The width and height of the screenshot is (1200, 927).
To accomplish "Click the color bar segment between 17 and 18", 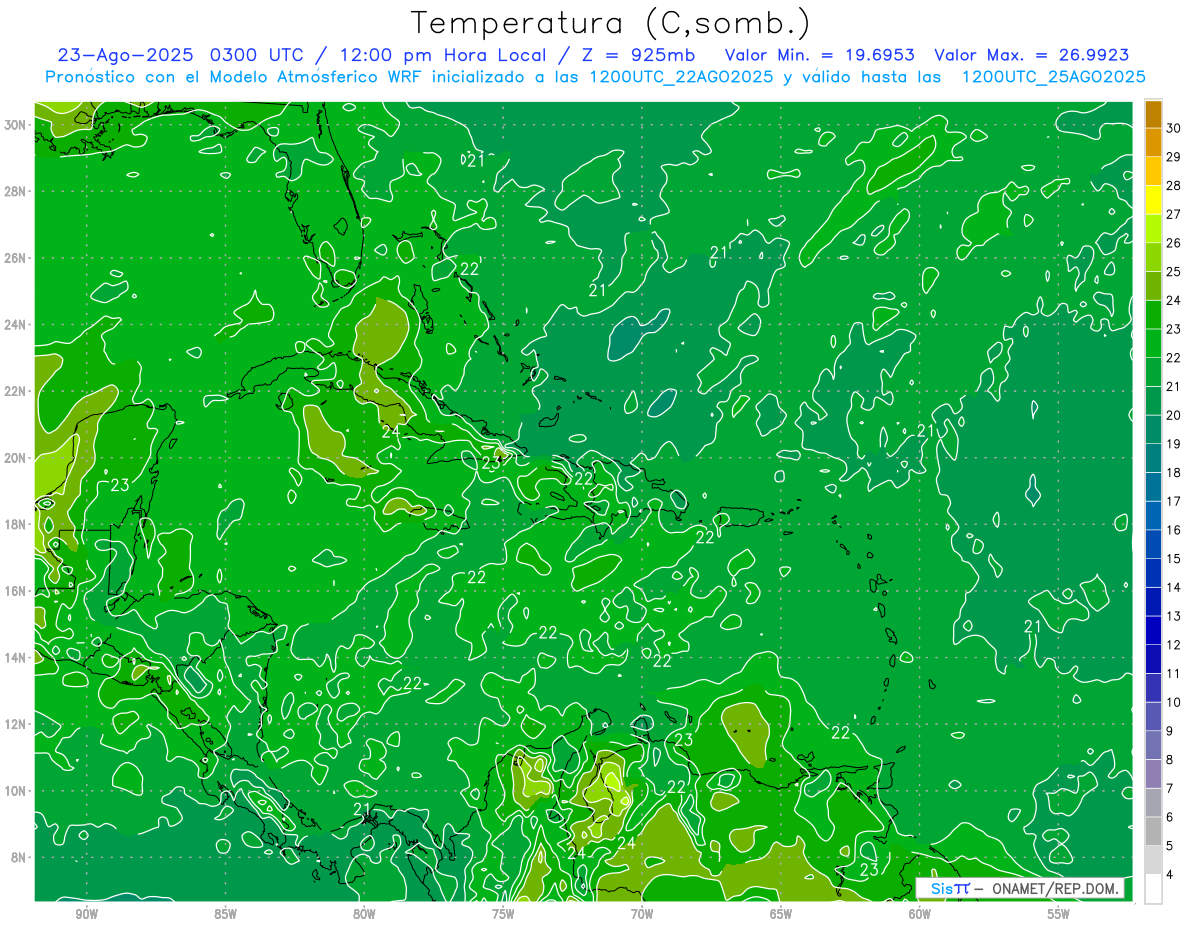I will pos(1153,487).
